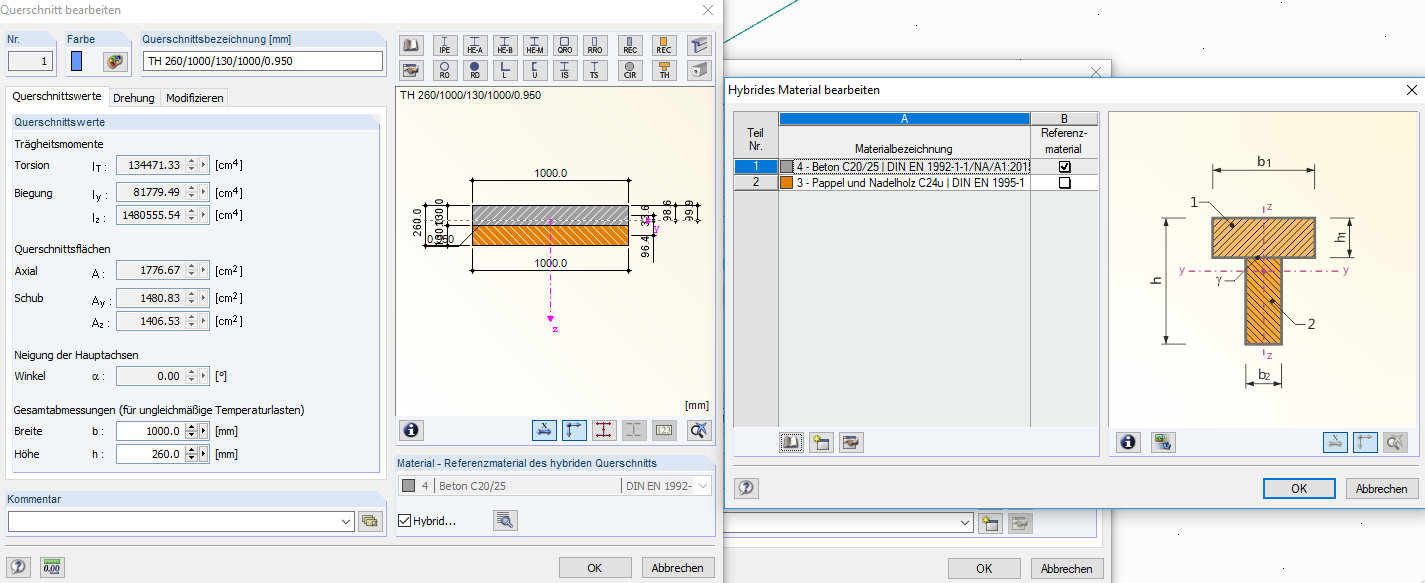Click grey color swatch of Beton C20/25 row

pos(787,167)
